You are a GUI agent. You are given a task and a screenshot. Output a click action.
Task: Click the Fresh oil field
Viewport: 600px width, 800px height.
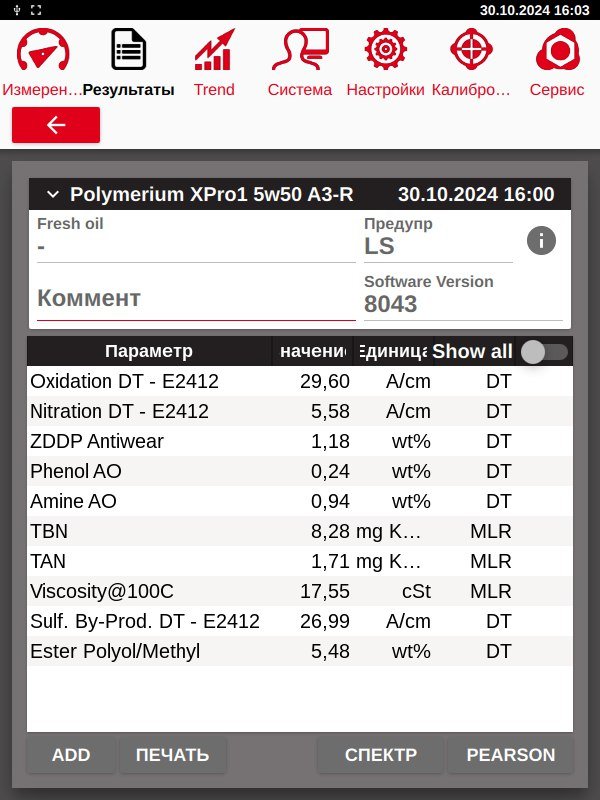pos(196,239)
